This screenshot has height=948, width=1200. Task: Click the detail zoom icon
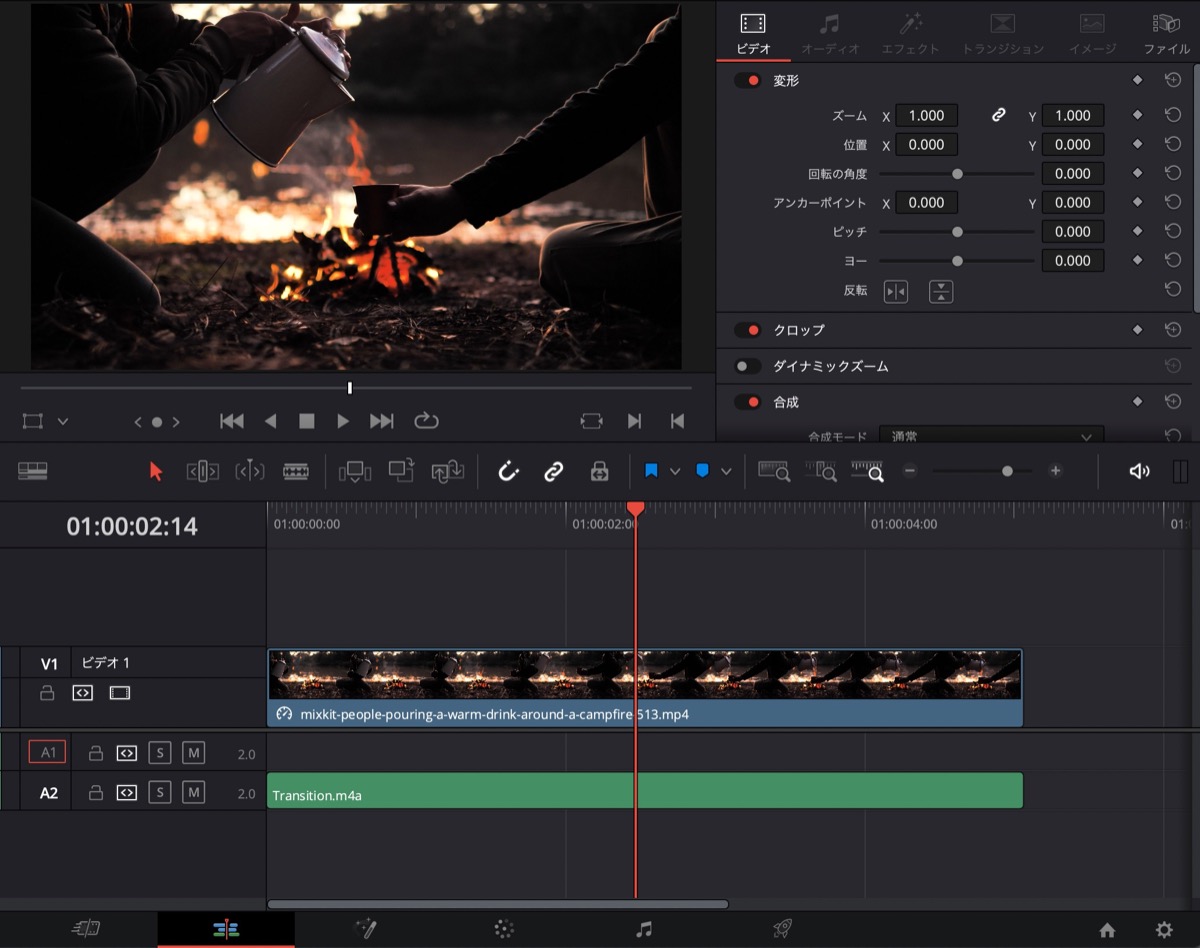[821, 471]
